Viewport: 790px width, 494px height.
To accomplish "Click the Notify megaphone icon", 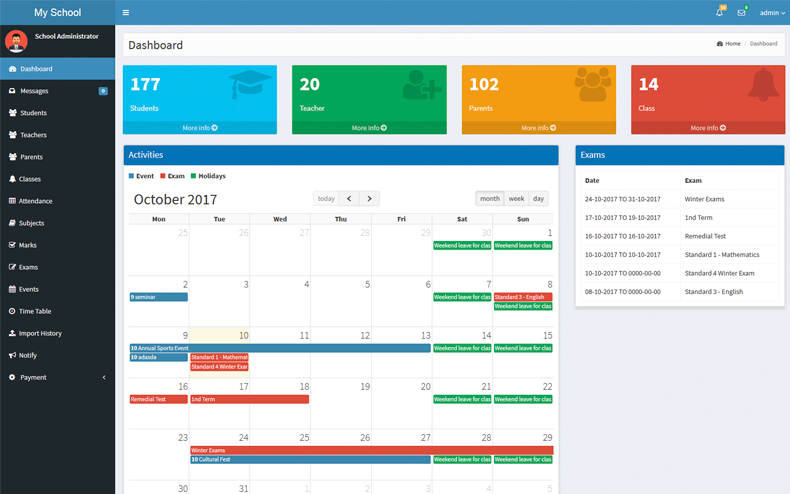I will [x=13, y=355].
